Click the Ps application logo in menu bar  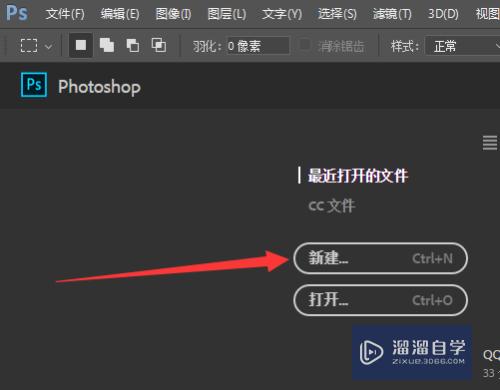coord(17,13)
